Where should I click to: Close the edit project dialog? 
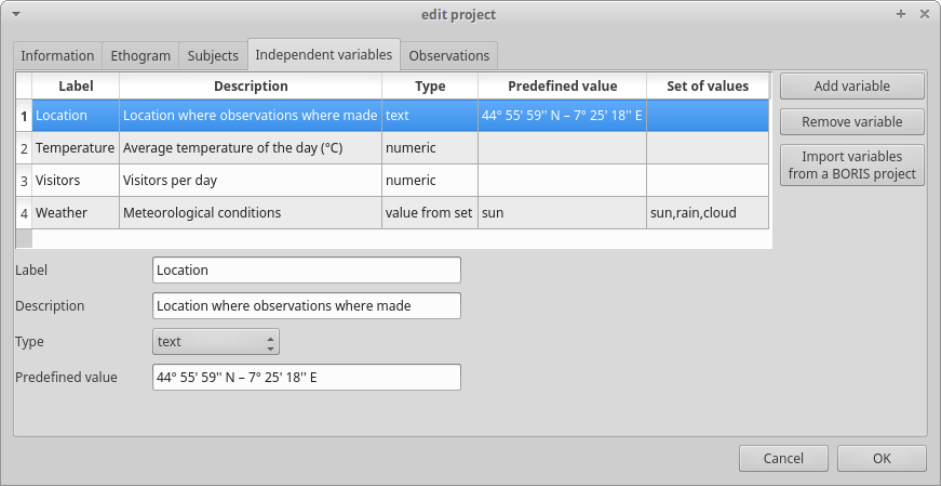point(925,14)
